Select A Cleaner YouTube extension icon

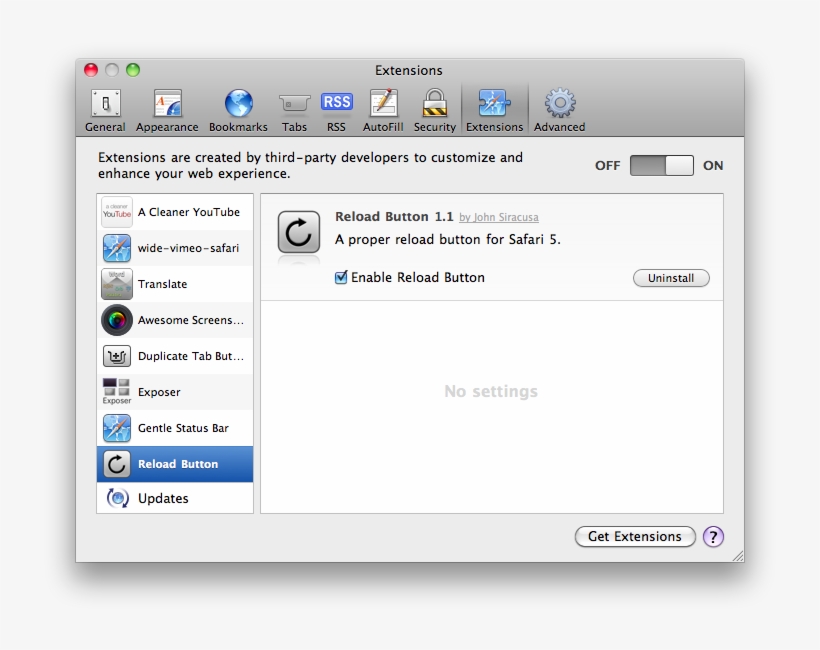[x=117, y=212]
